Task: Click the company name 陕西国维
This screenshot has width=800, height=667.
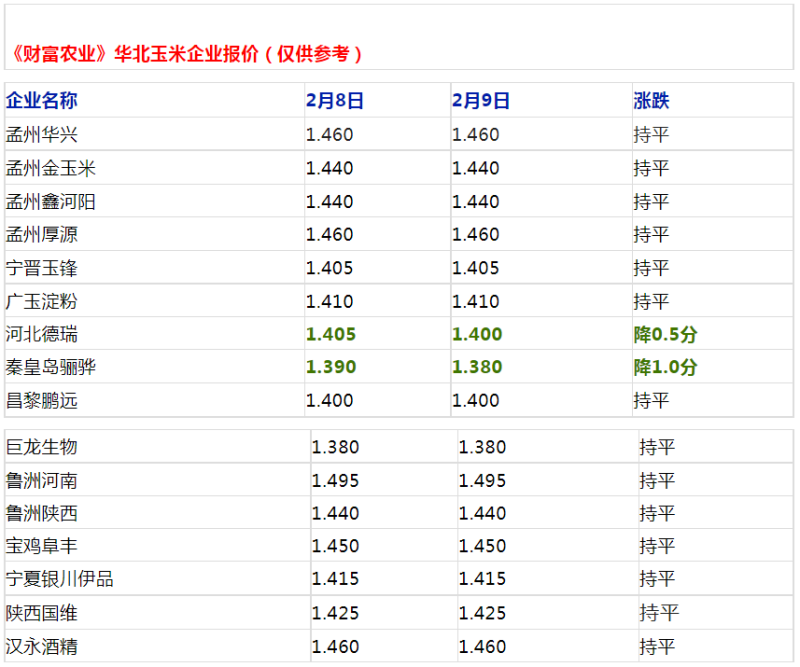Action: (x=41, y=613)
